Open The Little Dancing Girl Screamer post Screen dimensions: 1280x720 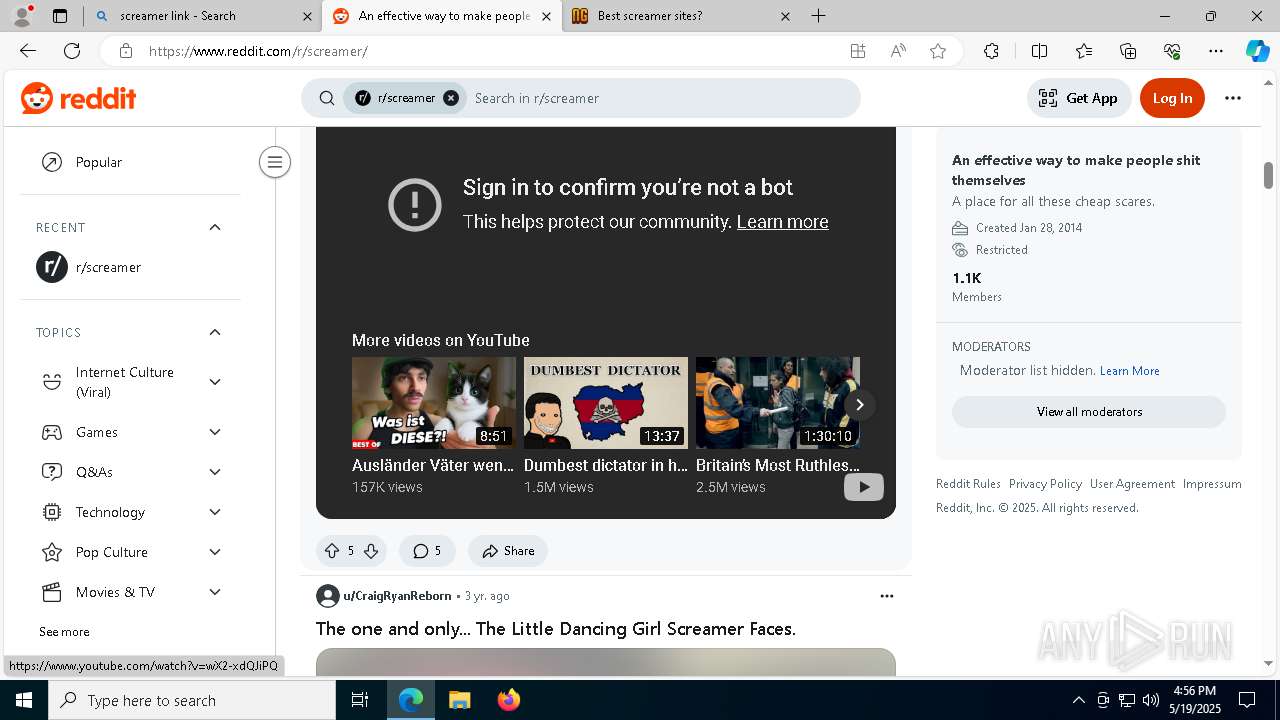click(x=556, y=629)
